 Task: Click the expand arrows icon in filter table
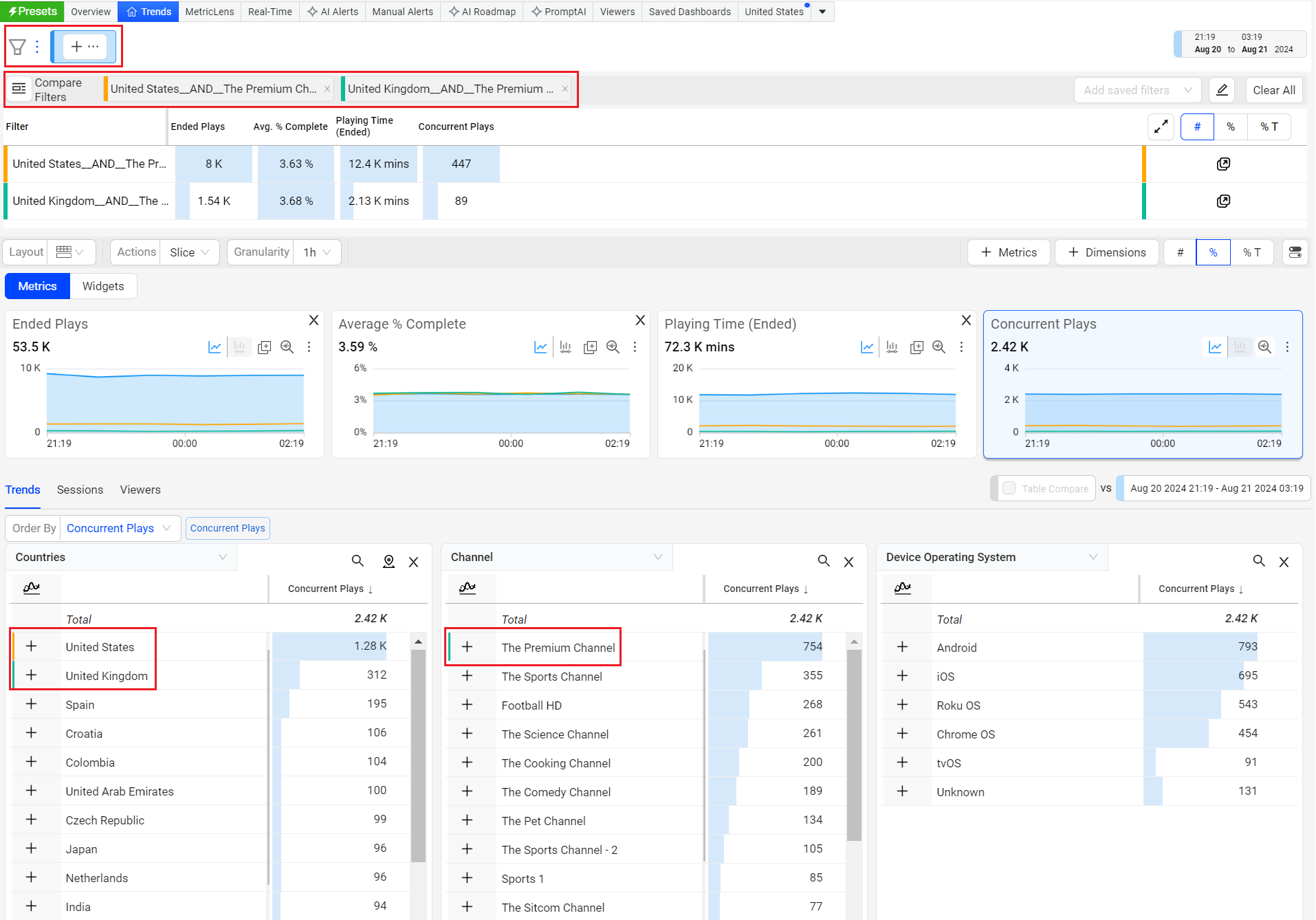[x=1161, y=127]
